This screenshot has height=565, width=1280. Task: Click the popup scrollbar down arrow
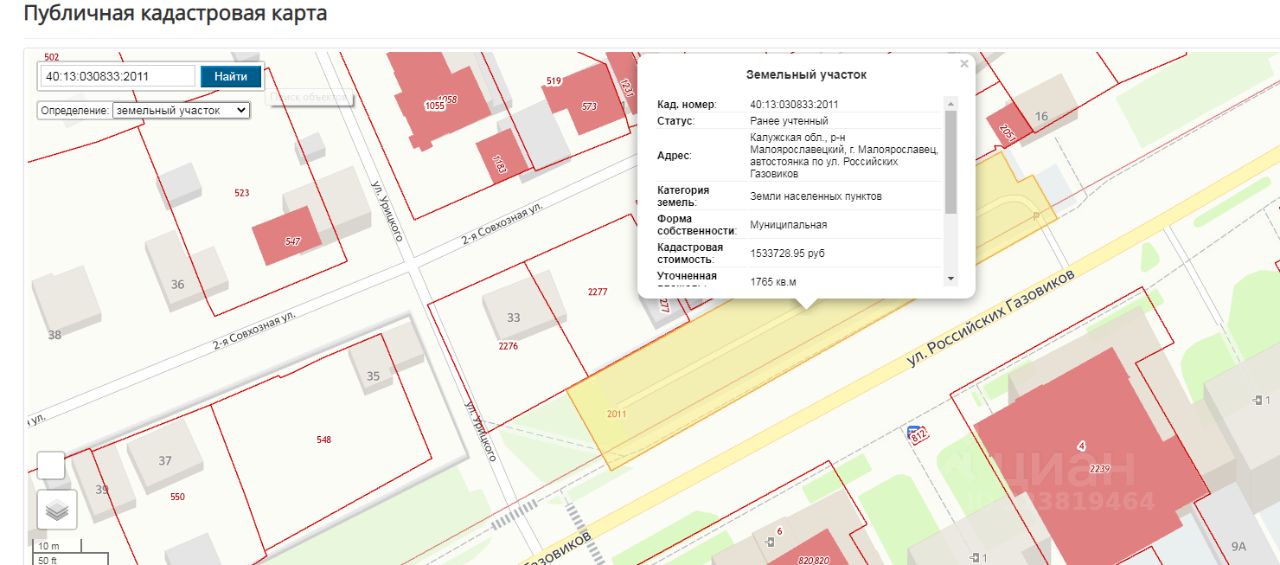coord(951,279)
